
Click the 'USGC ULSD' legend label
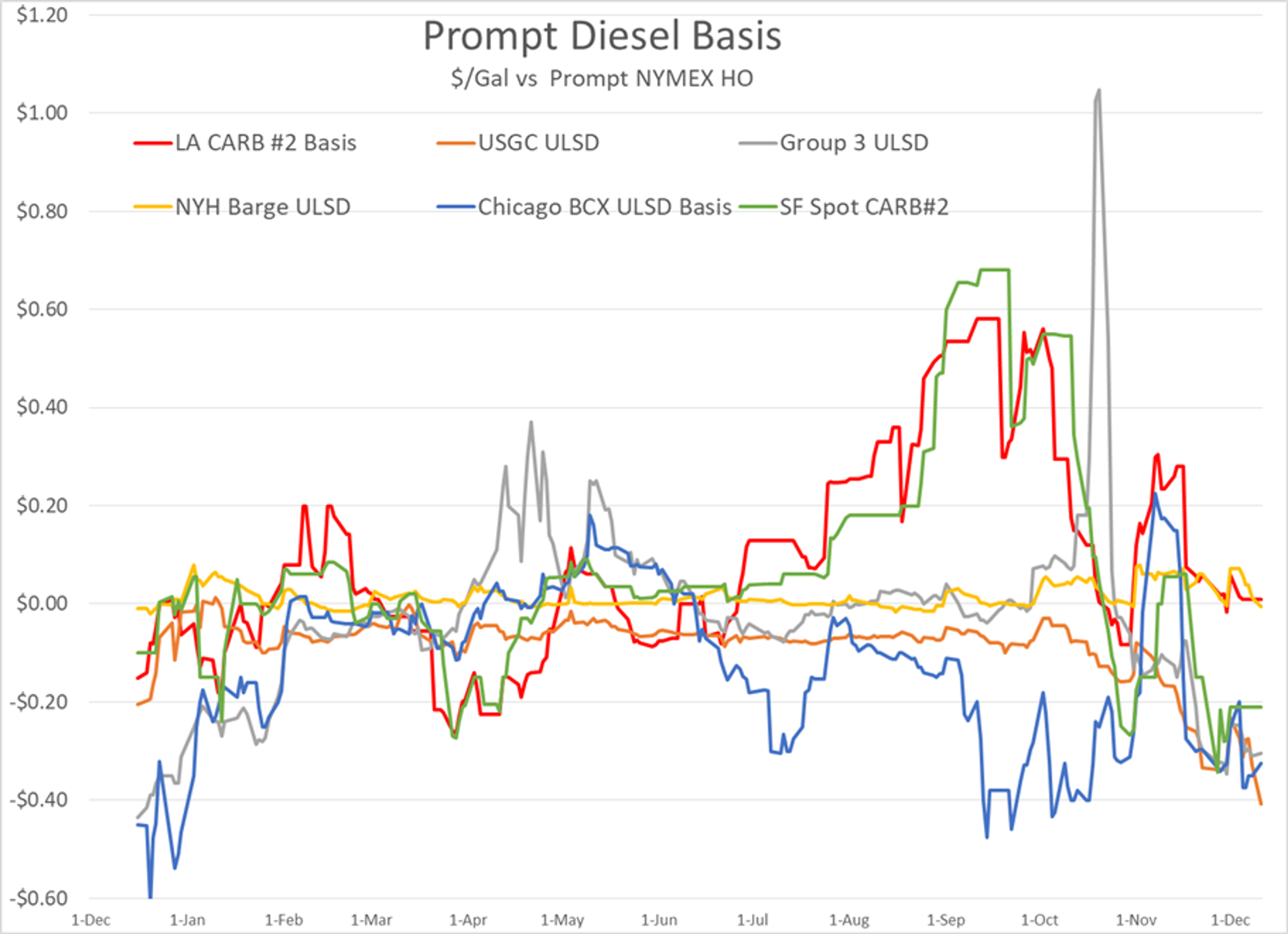[x=538, y=142]
